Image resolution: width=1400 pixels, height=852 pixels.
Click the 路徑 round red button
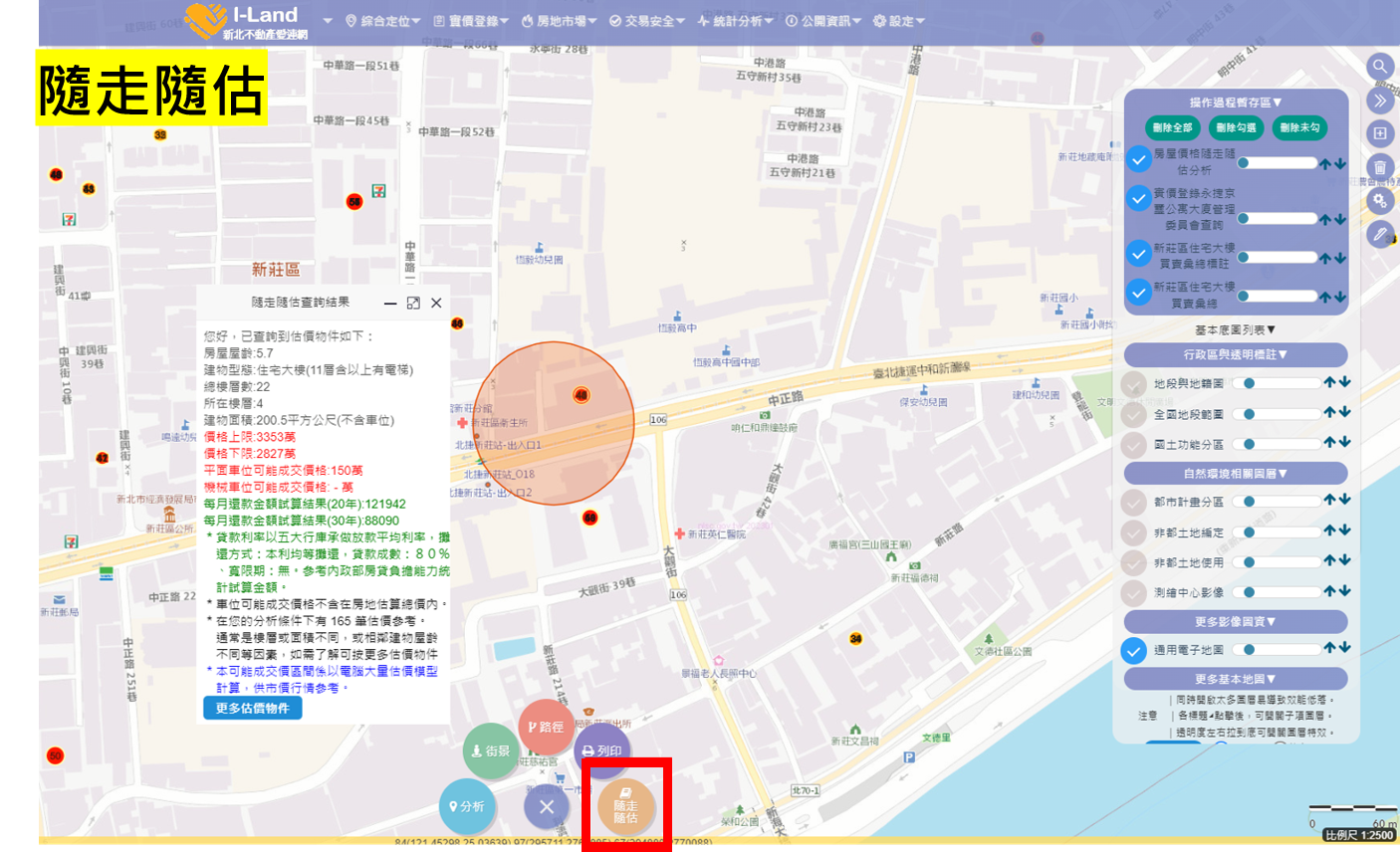pyautogui.click(x=546, y=727)
